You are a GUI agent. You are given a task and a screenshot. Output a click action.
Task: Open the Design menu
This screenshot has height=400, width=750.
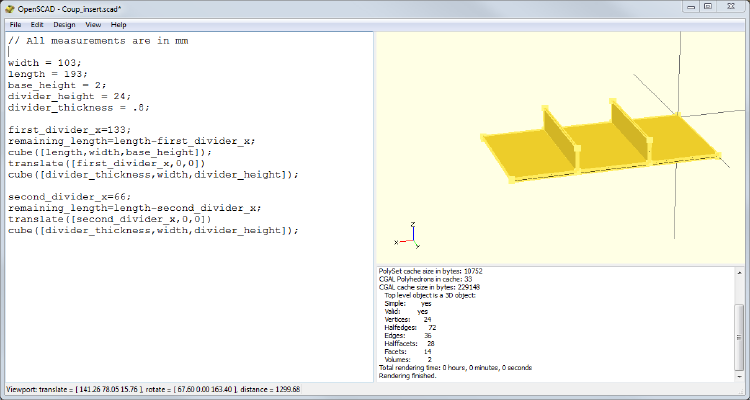pyautogui.click(x=64, y=24)
